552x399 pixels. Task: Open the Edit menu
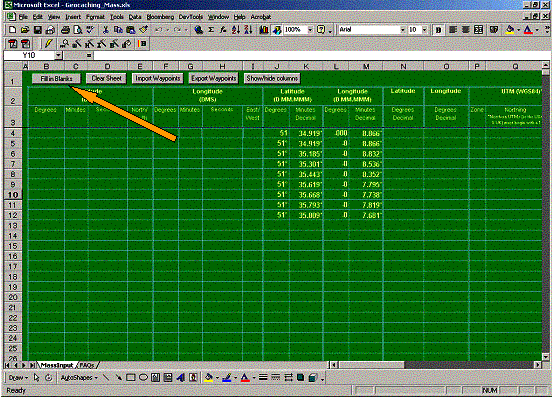pos(38,17)
